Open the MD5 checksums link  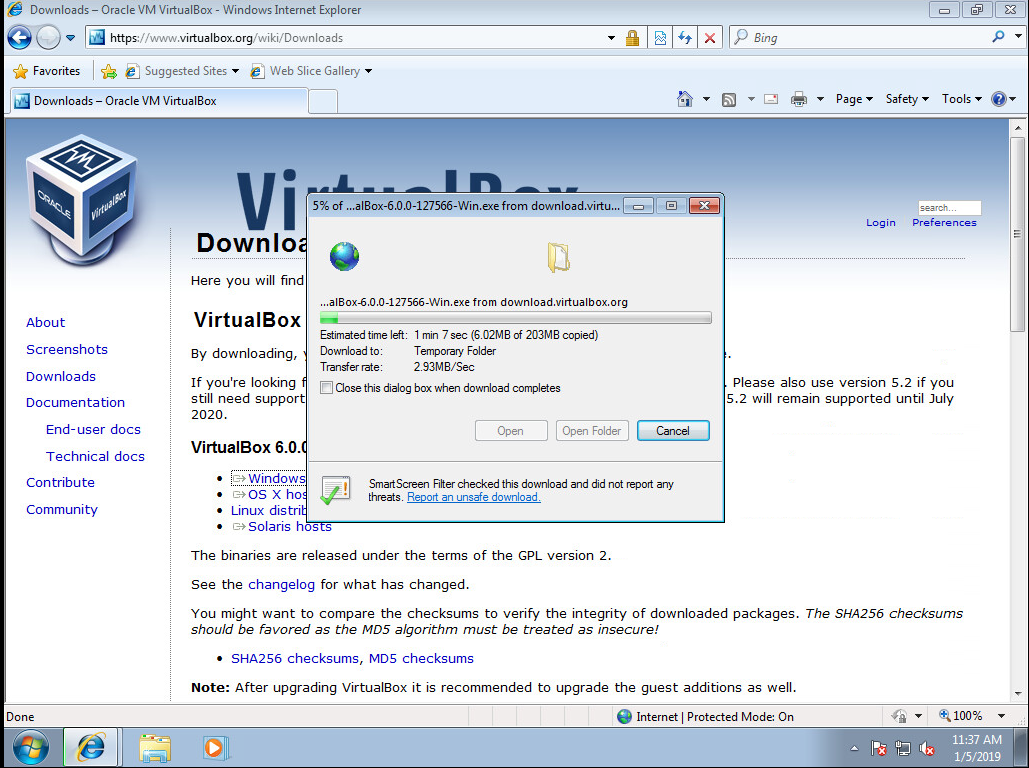pos(421,658)
